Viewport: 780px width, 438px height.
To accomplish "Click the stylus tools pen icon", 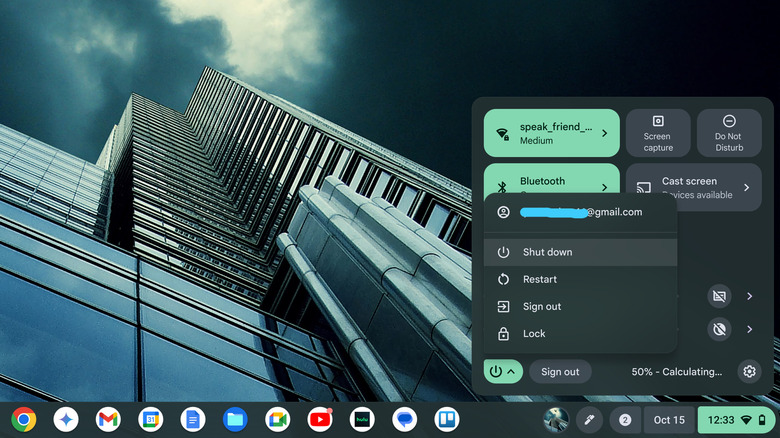I will click(x=590, y=420).
